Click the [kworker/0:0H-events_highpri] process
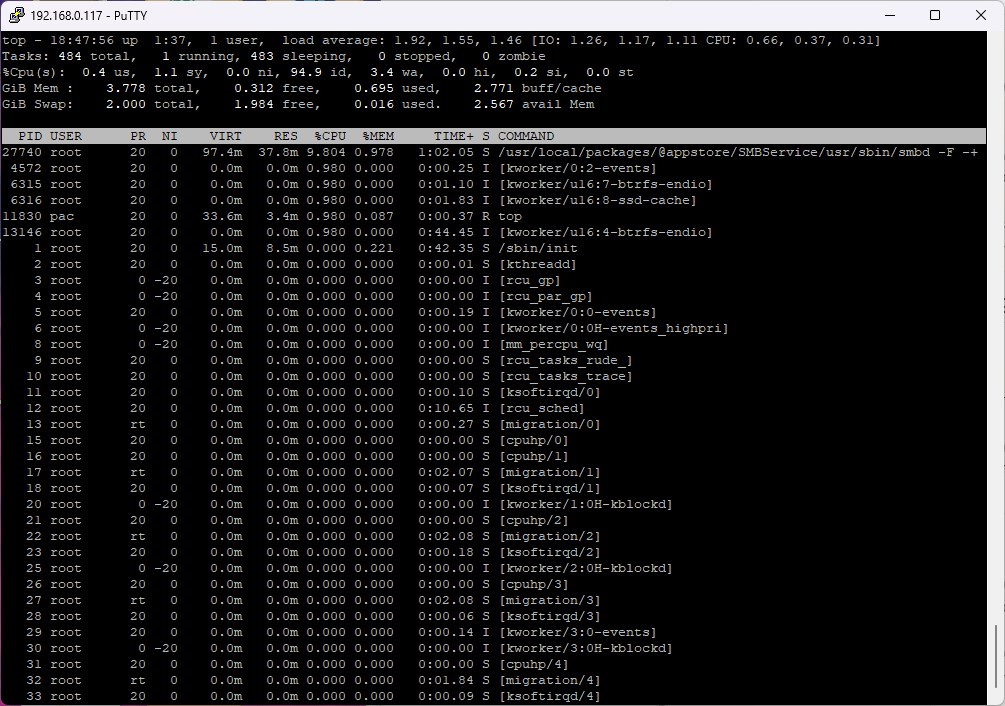The height and width of the screenshot is (706, 1005). coord(613,328)
